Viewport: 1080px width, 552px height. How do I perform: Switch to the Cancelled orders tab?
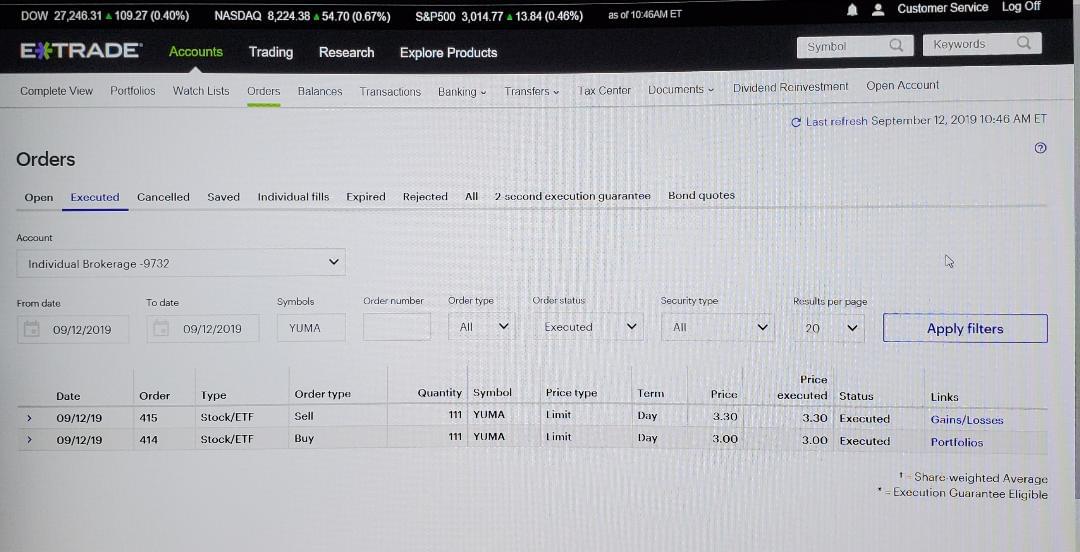tap(163, 197)
